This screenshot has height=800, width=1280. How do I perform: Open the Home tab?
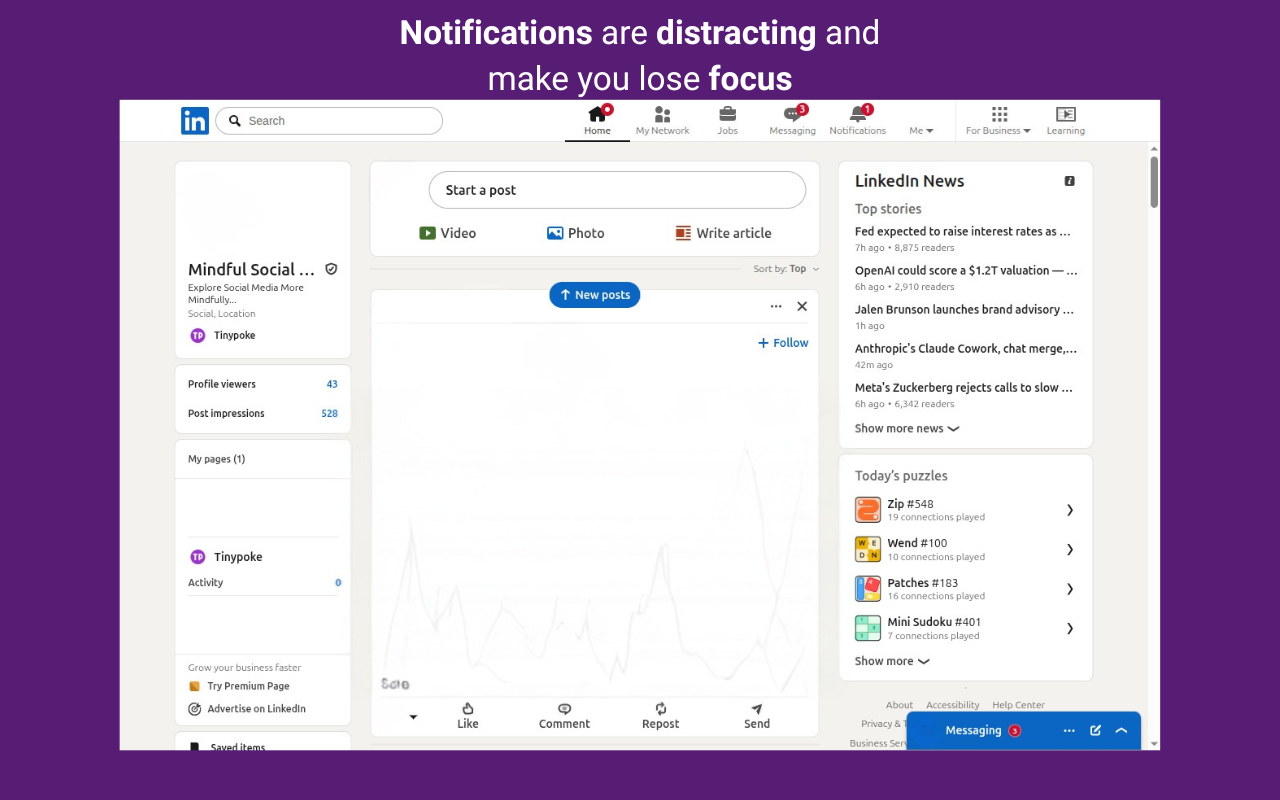(597, 121)
